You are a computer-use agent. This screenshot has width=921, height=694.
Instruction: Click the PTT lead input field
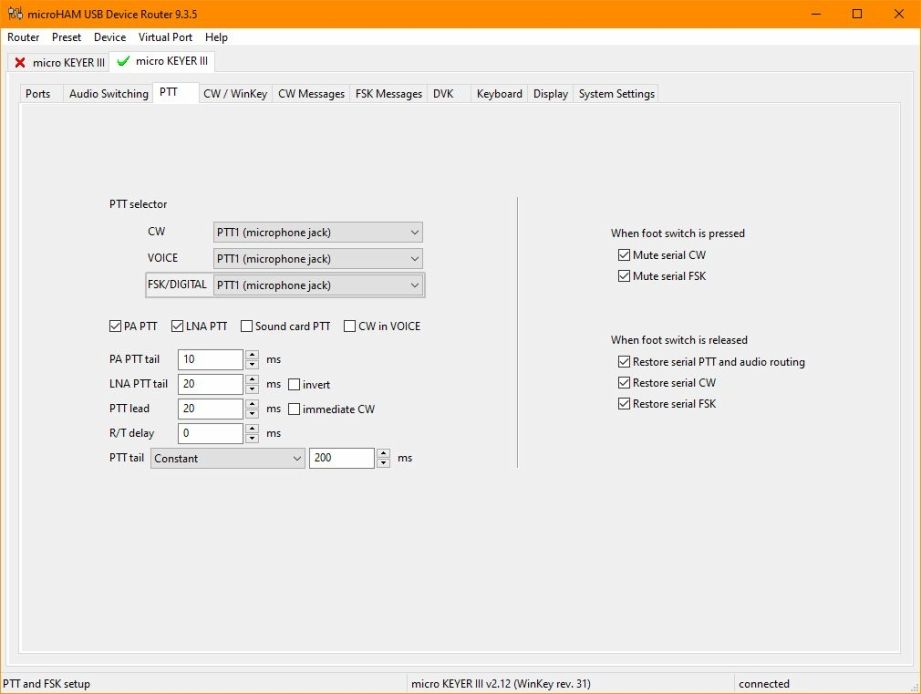point(210,409)
